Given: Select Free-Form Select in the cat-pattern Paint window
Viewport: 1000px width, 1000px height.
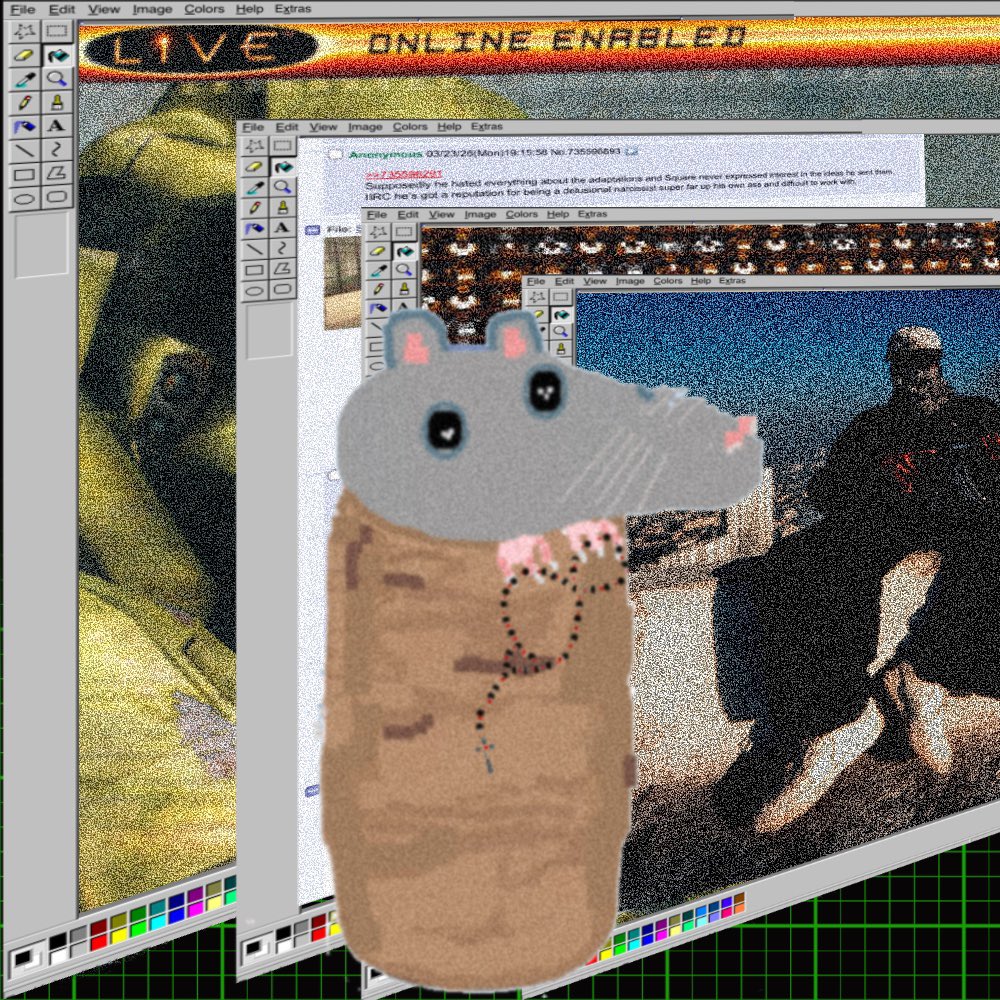Looking at the screenshot, I should [379, 232].
